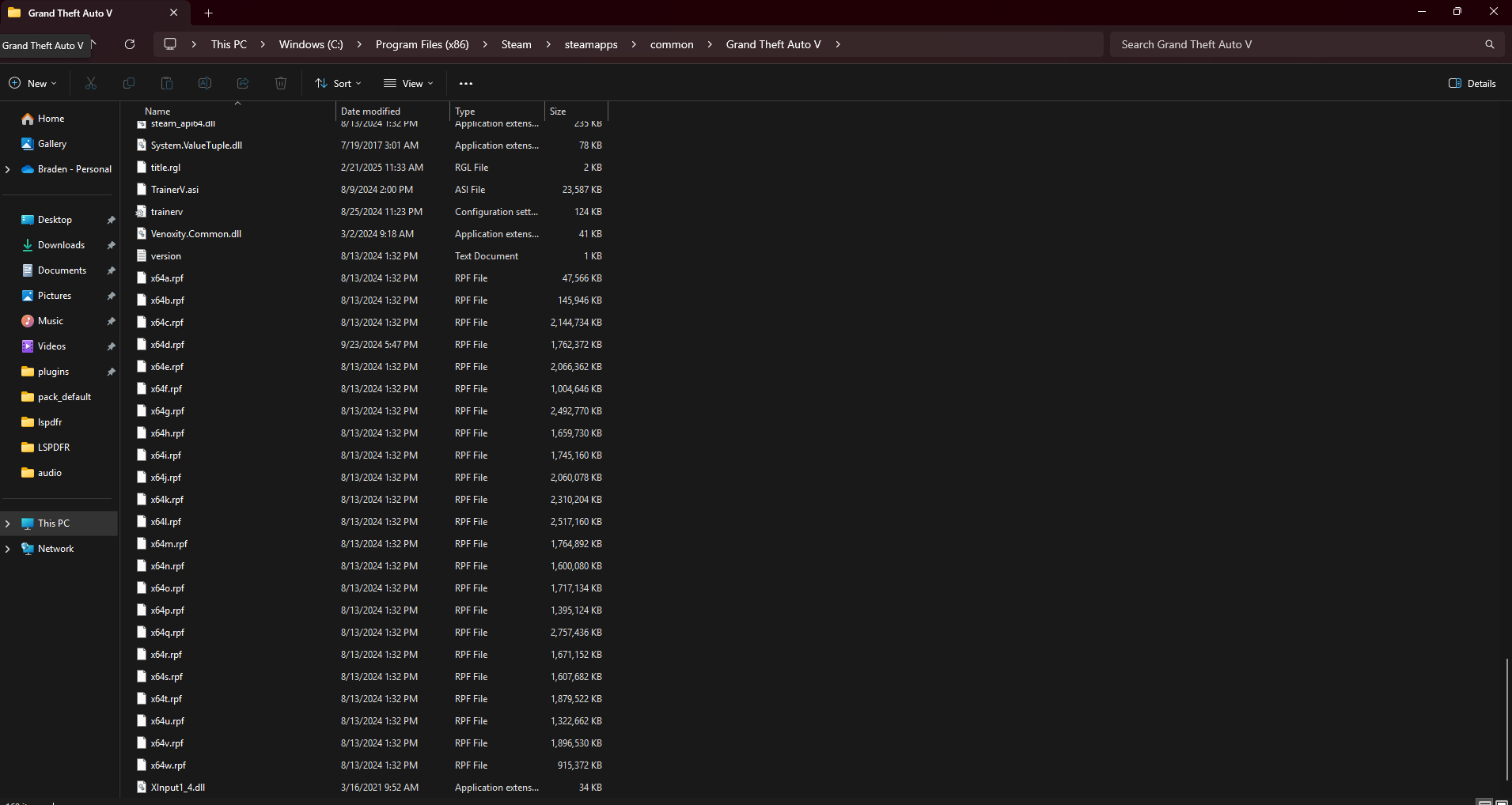Add a new tab with plus button

[209, 13]
